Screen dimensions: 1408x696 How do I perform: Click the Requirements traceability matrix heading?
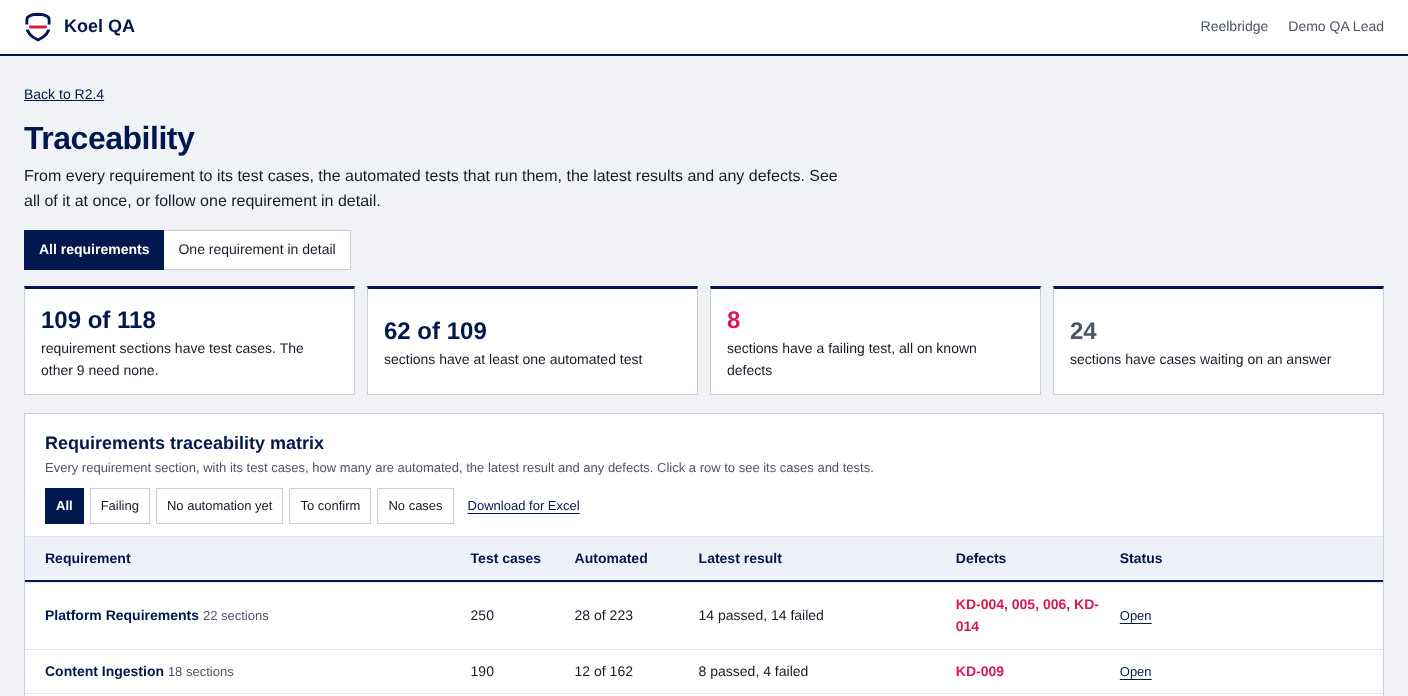pos(184,443)
